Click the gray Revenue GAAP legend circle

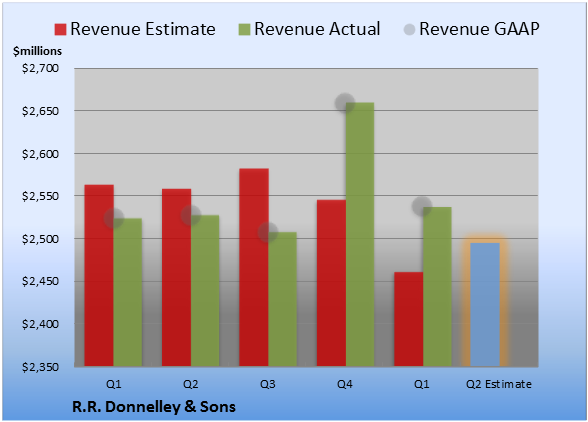click(x=409, y=29)
